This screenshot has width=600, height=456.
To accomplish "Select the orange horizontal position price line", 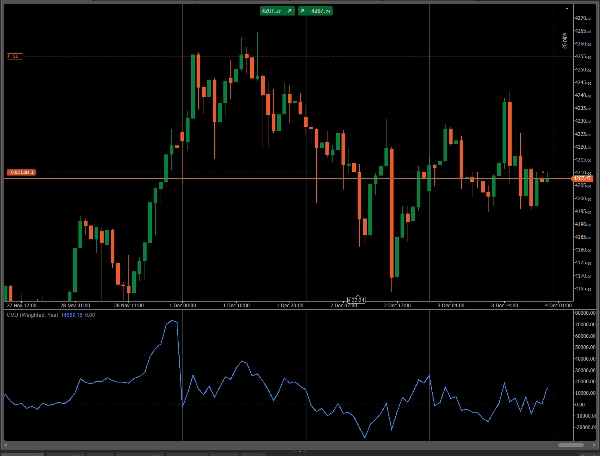I will point(300,179).
